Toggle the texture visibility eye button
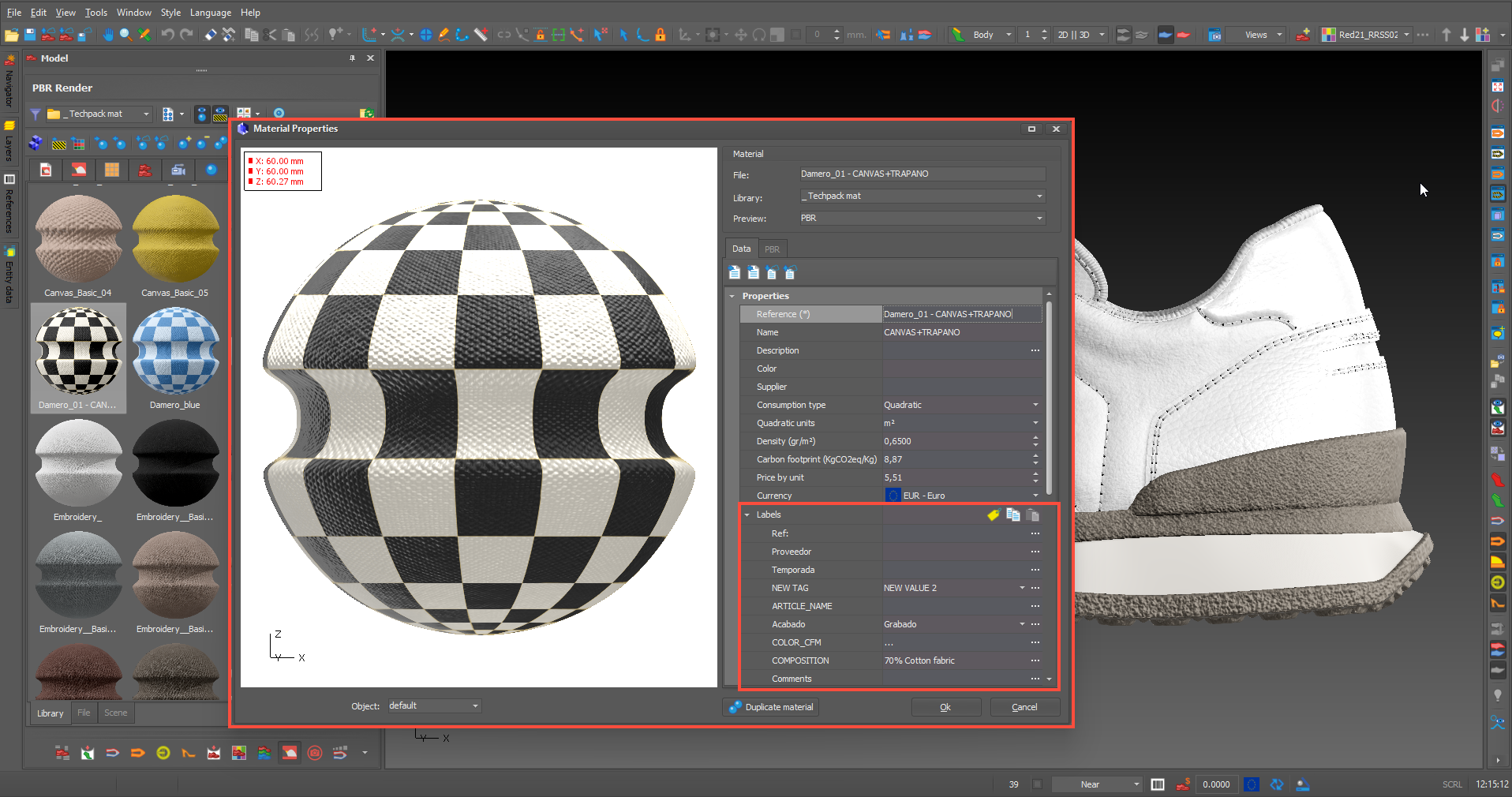This screenshot has height=797, width=1512. tap(220, 114)
